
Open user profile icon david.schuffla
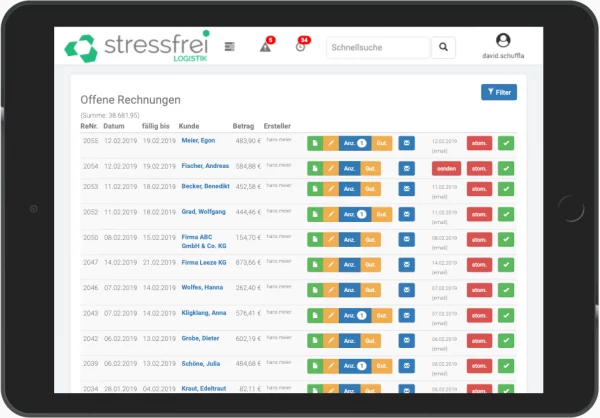coord(503,40)
